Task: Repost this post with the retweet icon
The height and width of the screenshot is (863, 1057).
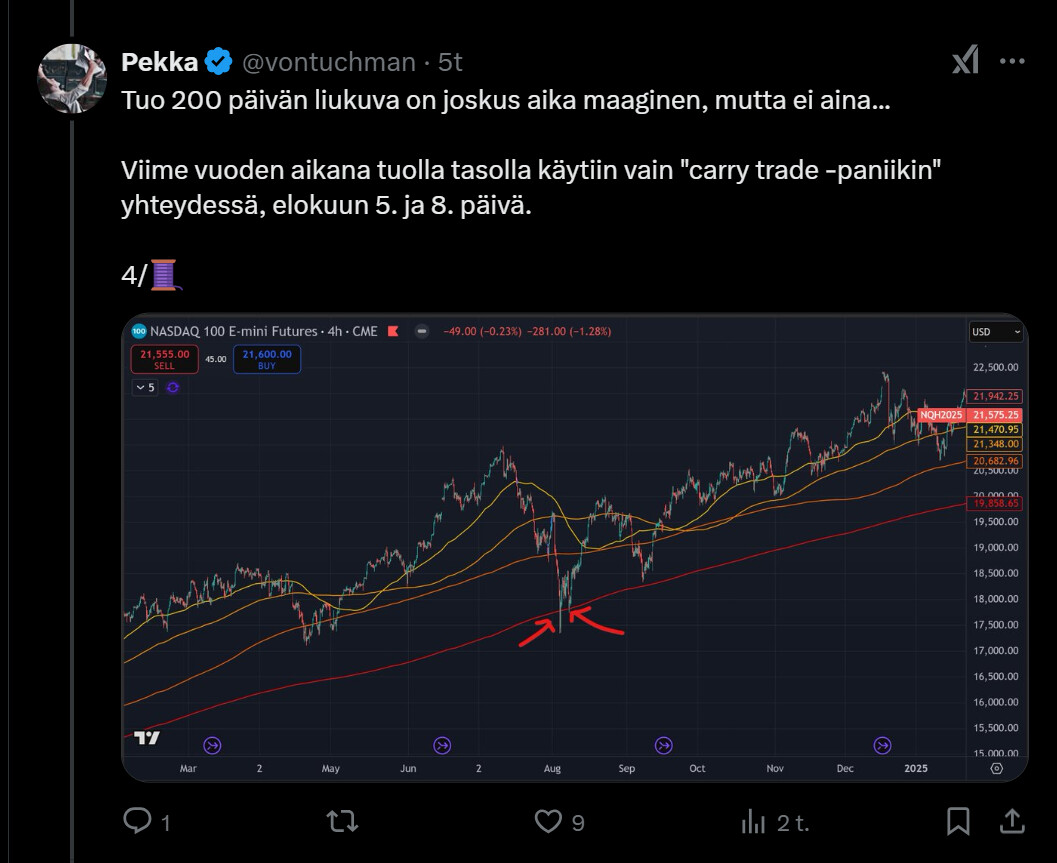Action: click(x=342, y=822)
